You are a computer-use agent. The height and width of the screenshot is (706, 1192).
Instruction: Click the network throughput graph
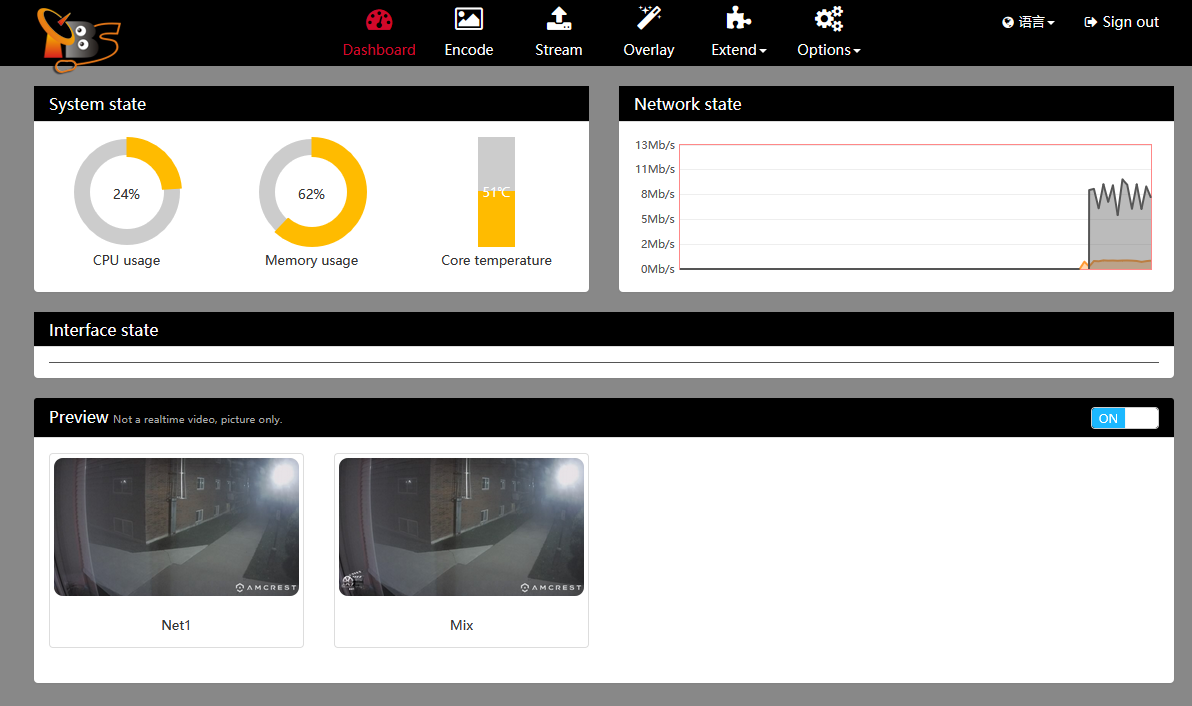point(915,207)
